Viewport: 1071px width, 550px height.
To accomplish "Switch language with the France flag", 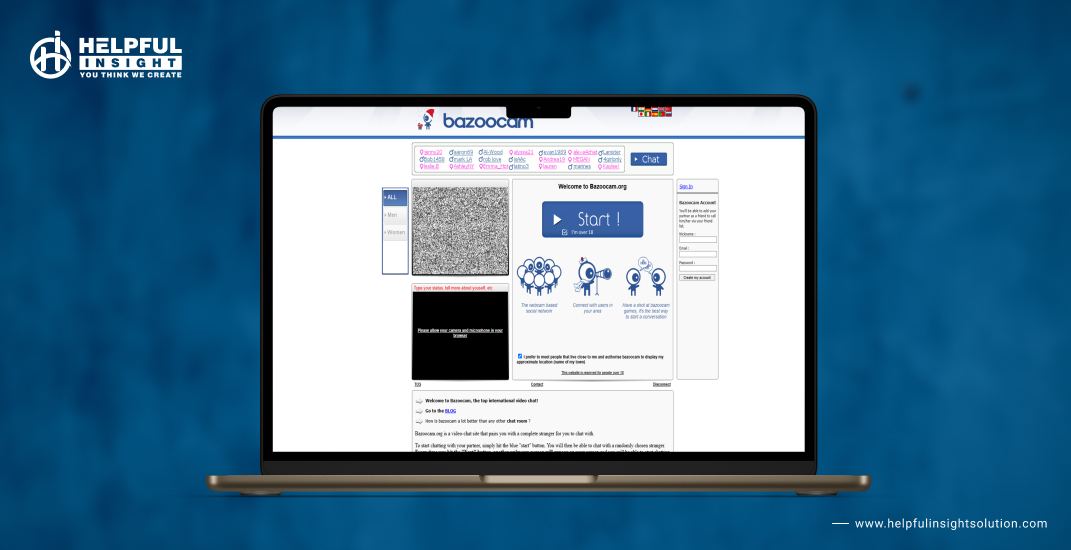I will click(634, 109).
